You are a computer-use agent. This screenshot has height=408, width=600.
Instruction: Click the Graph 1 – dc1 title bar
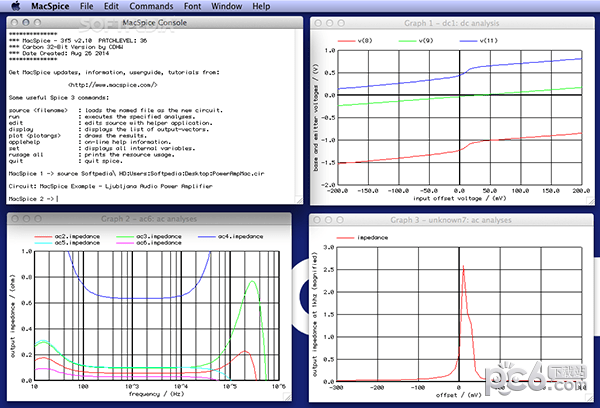[x=452, y=23]
